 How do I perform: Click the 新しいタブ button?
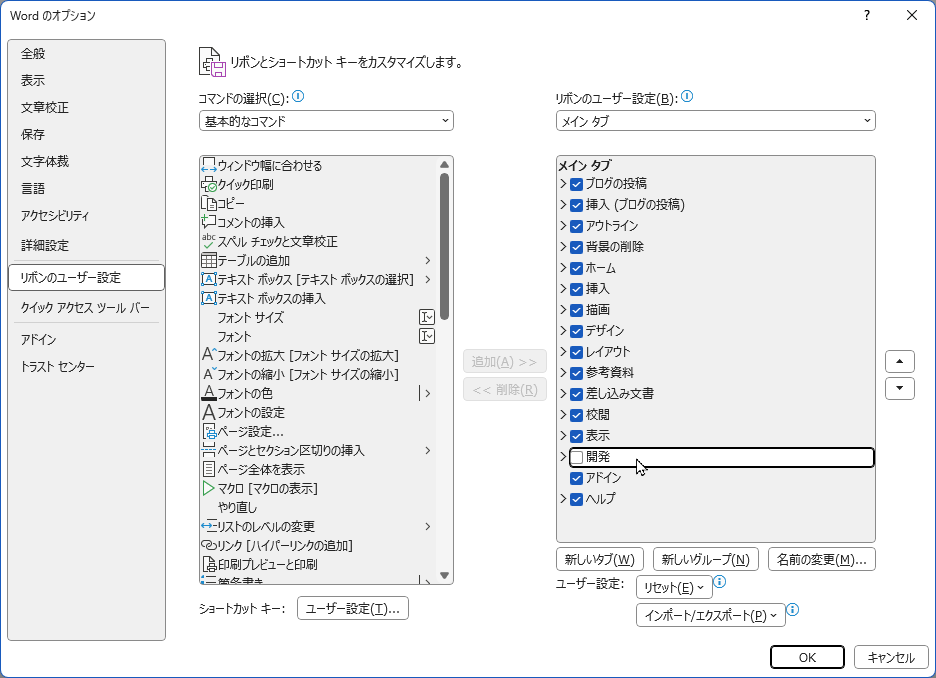coord(599,559)
